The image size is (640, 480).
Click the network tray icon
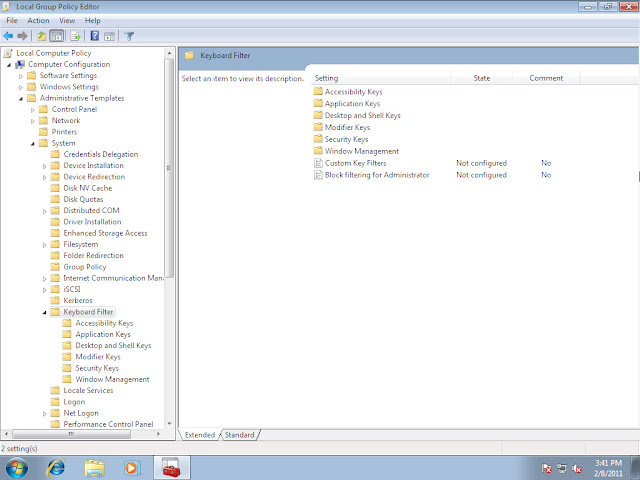[562, 469]
